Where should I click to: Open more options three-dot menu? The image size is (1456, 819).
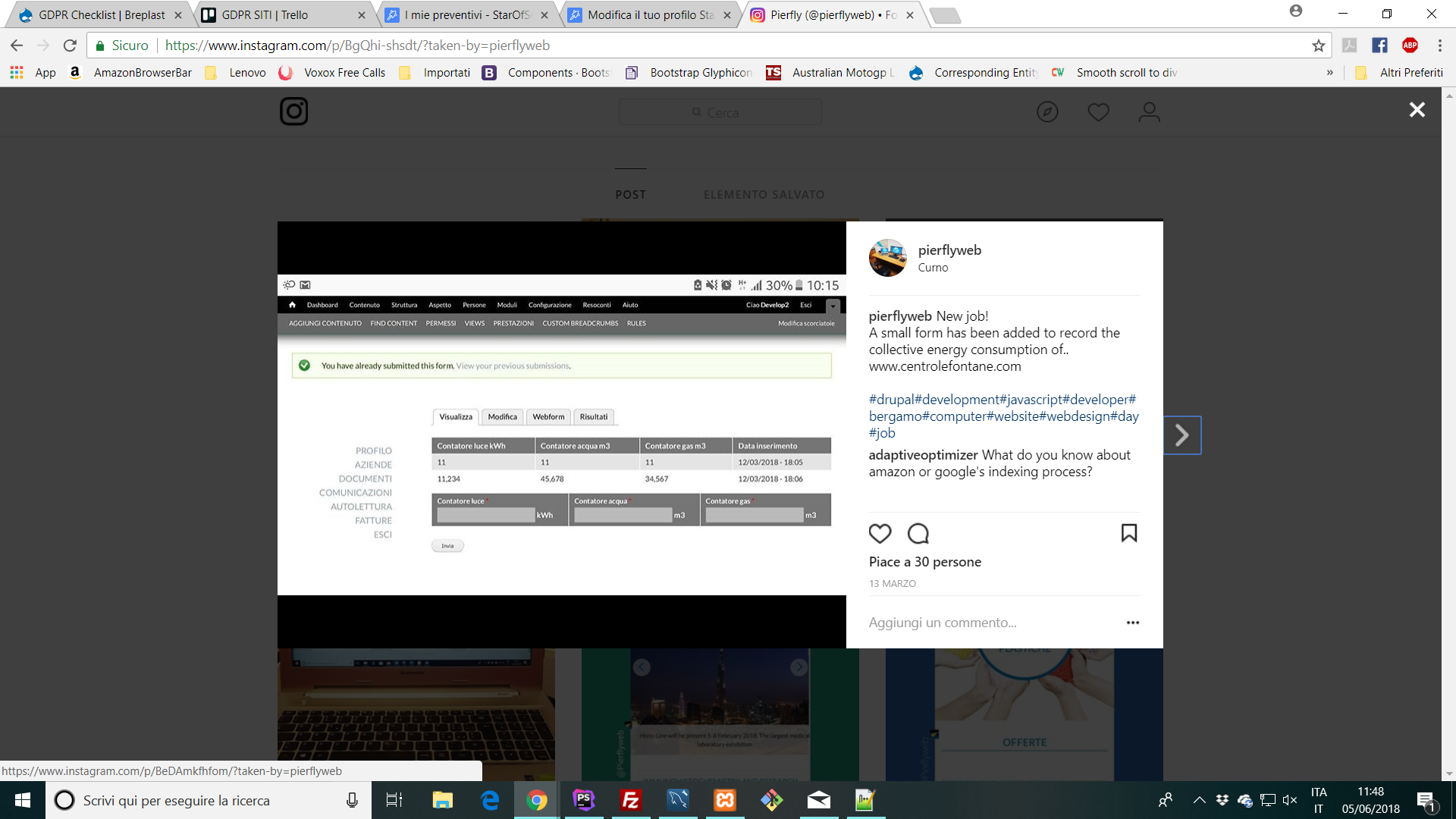pos(1132,623)
